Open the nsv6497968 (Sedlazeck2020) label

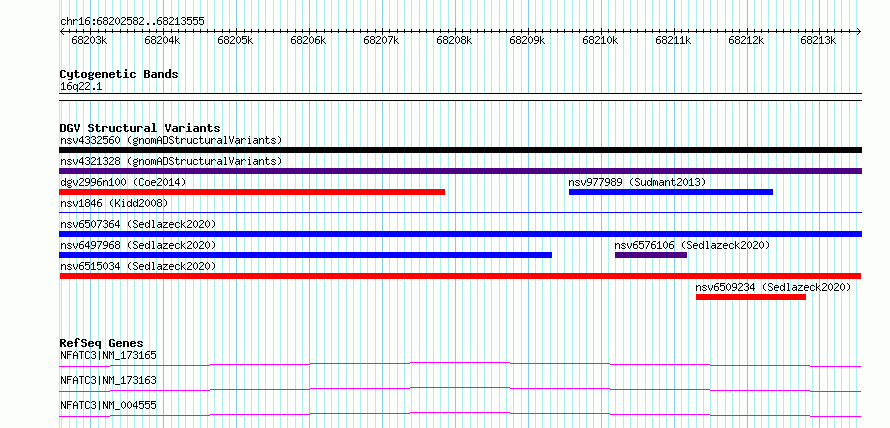coord(138,245)
